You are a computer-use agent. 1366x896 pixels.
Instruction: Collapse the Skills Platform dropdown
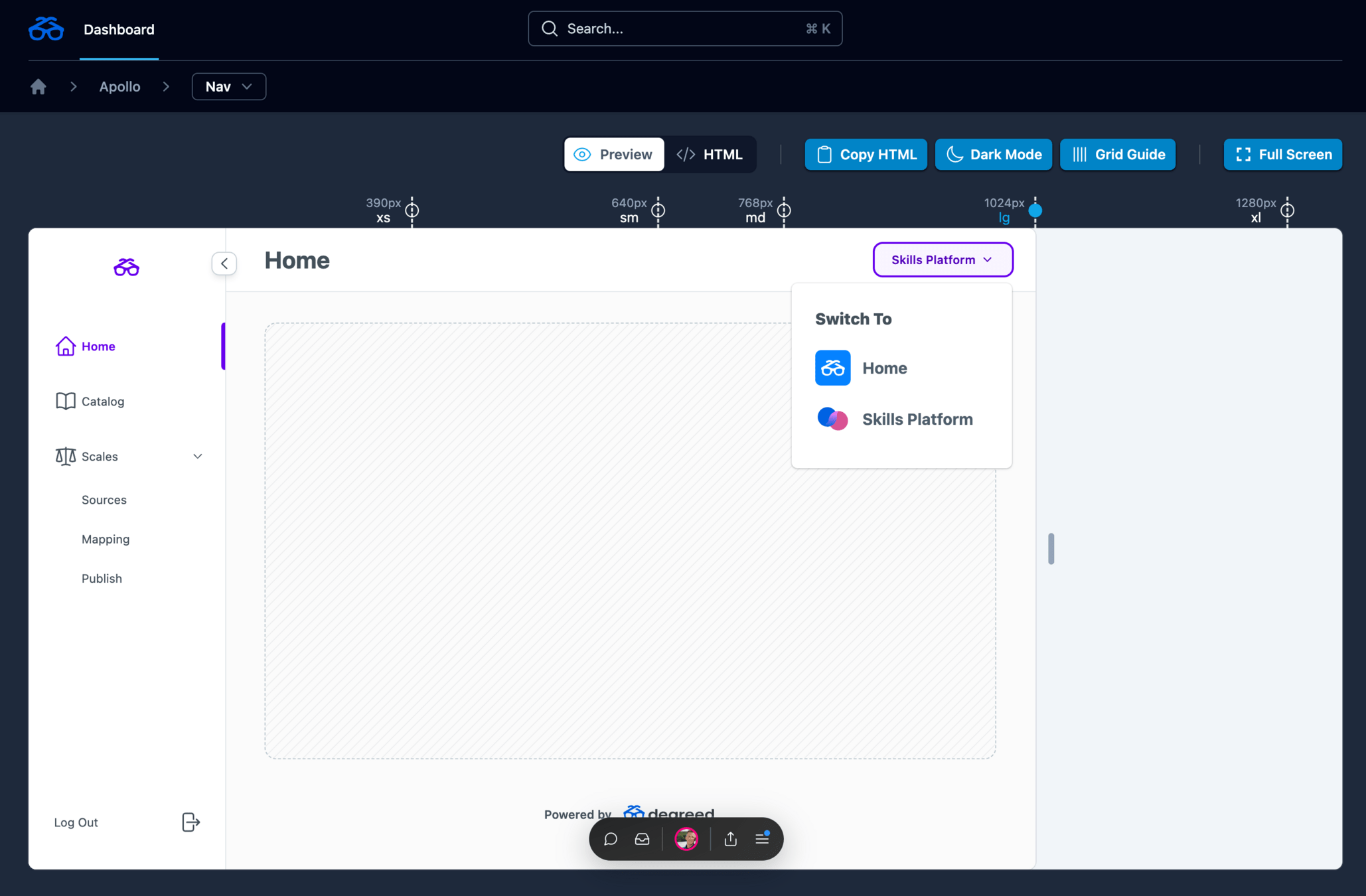coord(943,260)
